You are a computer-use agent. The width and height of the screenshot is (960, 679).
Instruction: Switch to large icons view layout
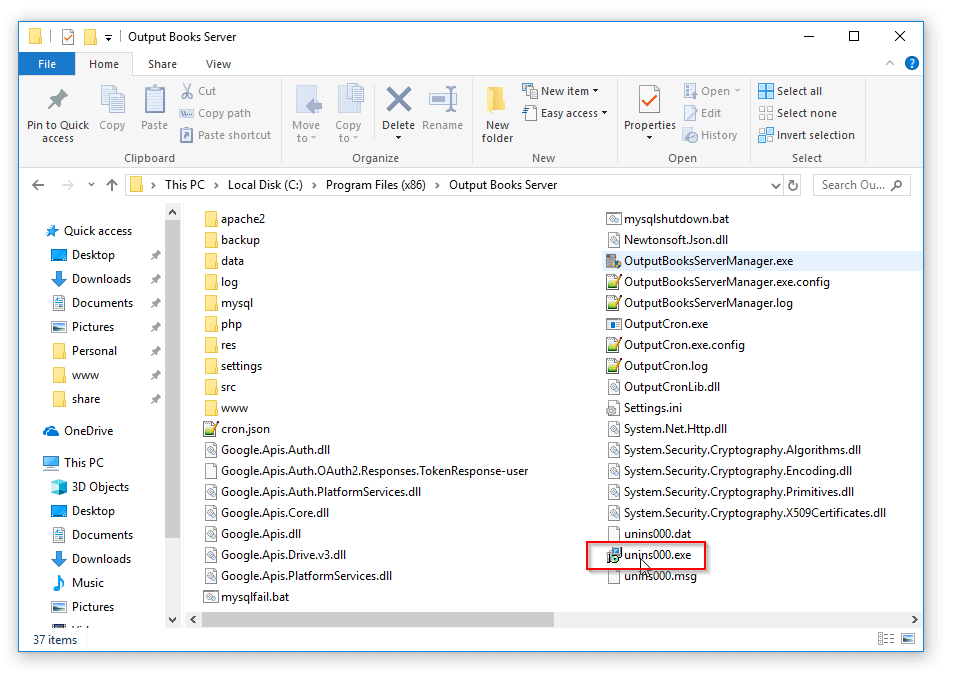(x=909, y=639)
